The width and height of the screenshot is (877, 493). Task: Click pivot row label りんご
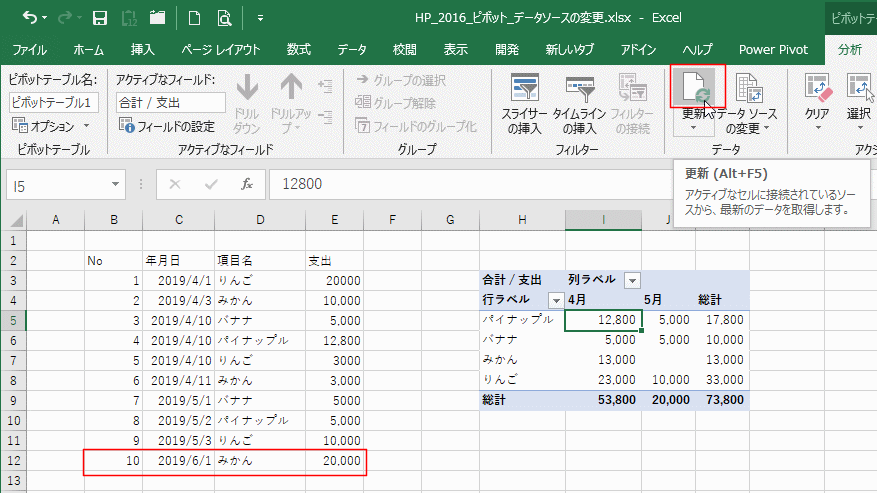[522, 380]
